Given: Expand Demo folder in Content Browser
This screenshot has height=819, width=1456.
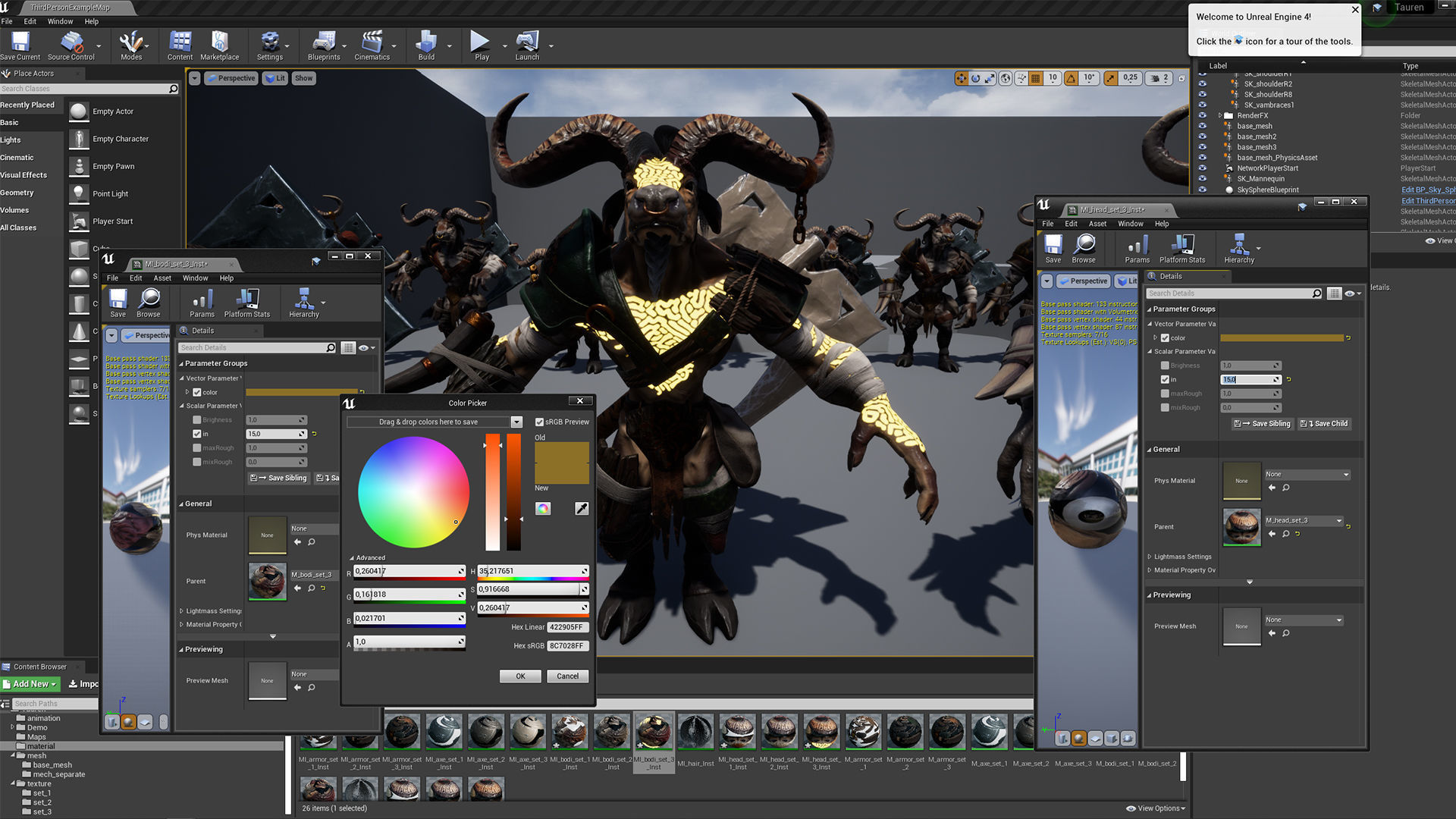Looking at the screenshot, I should [x=13, y=727].
